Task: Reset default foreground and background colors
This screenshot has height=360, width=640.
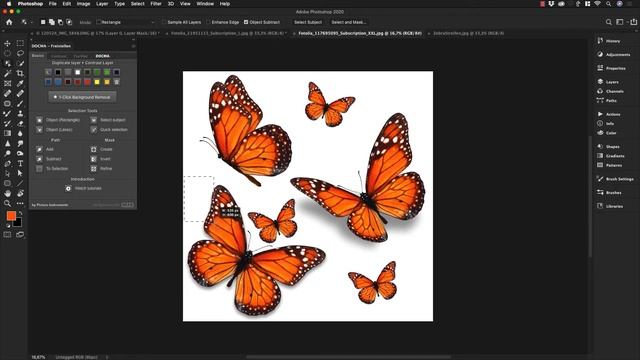Action: click(8, 225)
